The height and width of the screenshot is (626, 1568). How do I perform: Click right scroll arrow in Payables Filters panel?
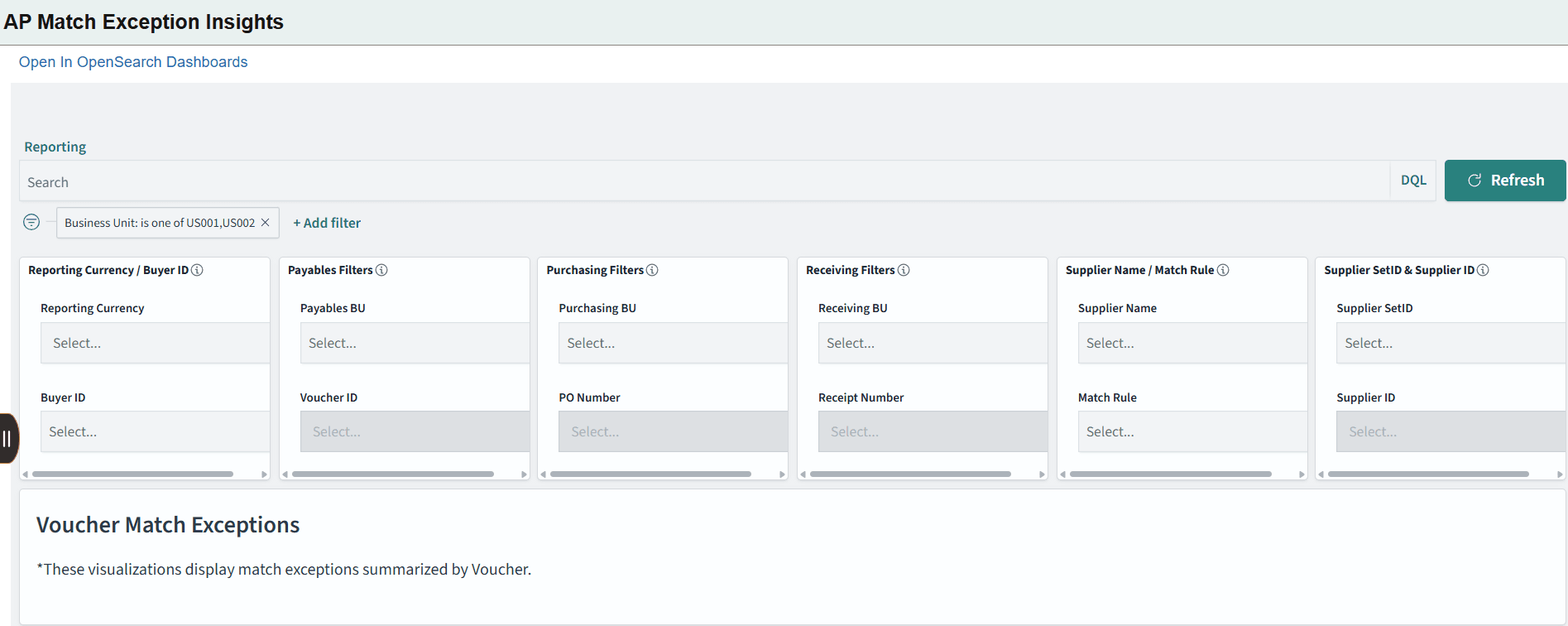click(524, 474)
